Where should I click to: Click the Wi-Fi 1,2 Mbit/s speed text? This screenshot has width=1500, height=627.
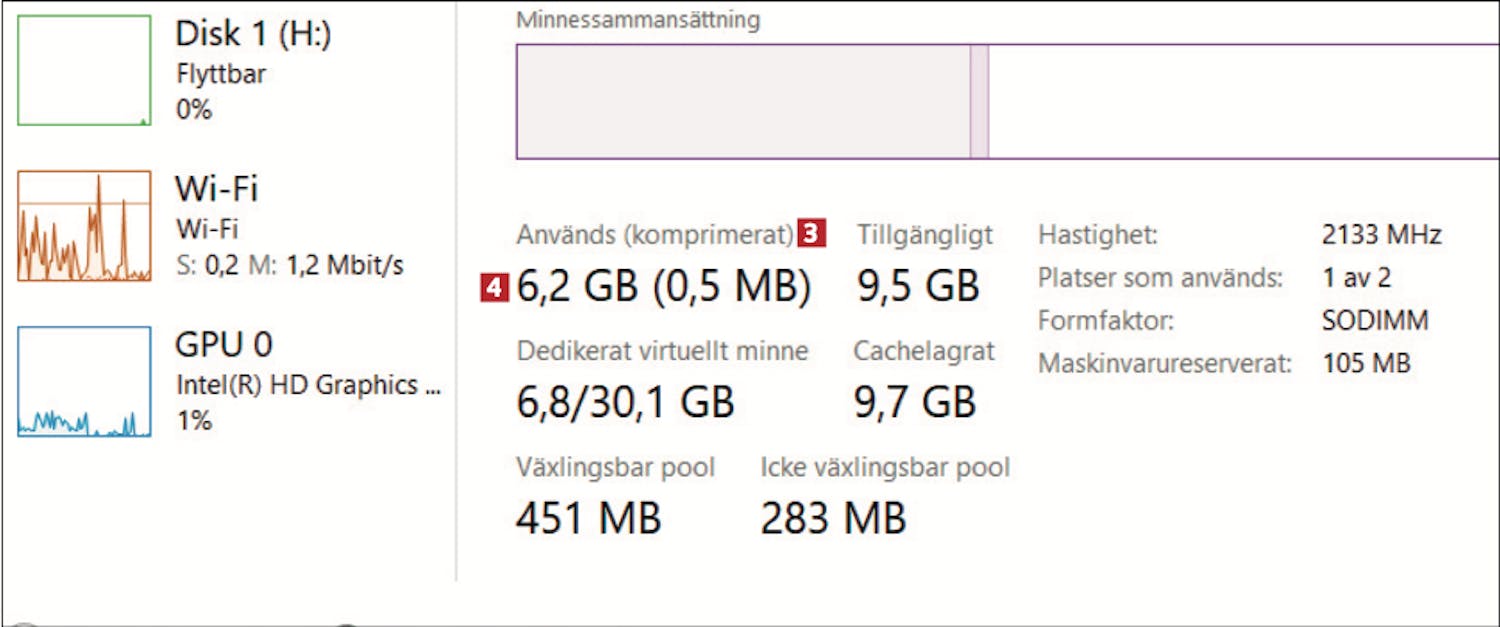coord(344,266)
